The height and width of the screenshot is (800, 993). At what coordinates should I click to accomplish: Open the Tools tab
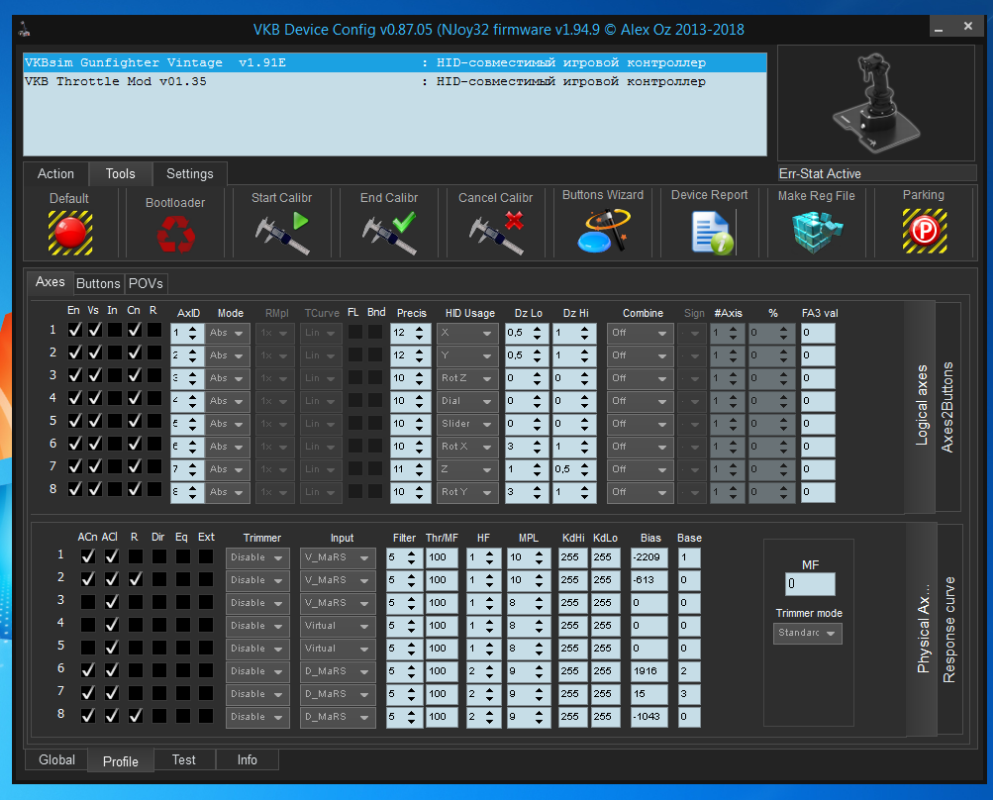coord(120,174)
